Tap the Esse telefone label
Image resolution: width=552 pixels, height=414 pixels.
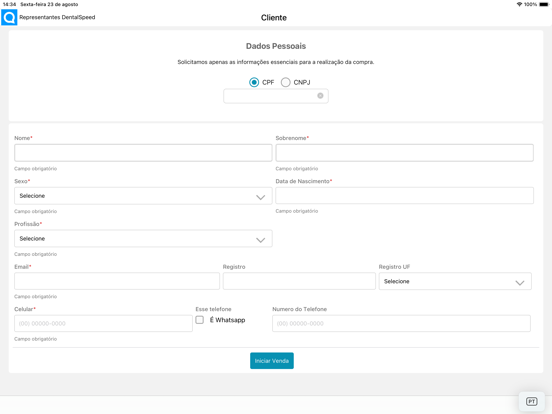(x=213, y=309)
